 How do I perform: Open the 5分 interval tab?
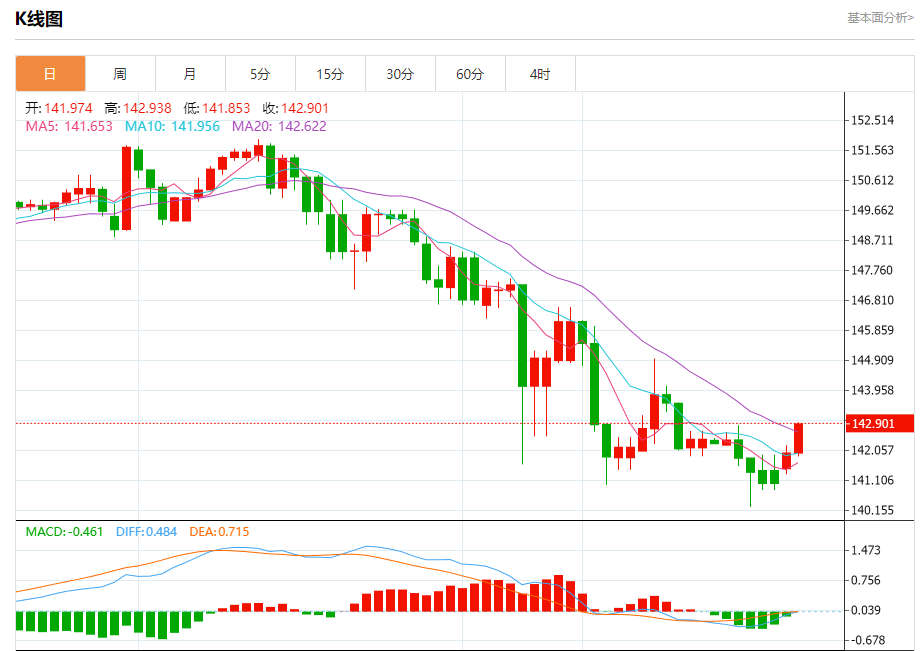coord(260,74)
